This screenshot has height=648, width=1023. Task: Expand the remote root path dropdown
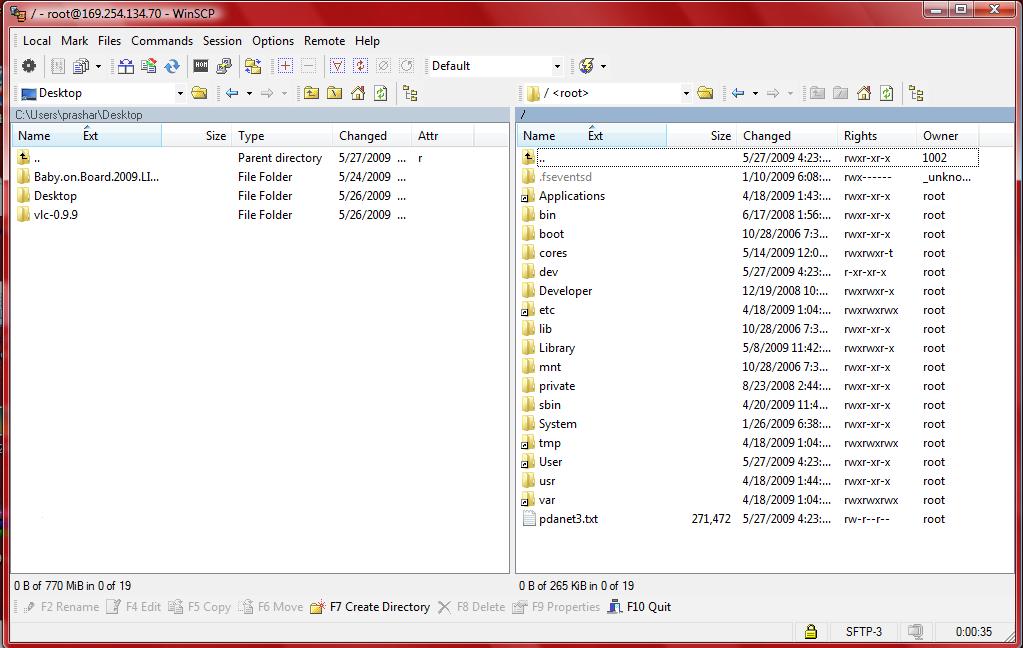[x=686, y=93]
